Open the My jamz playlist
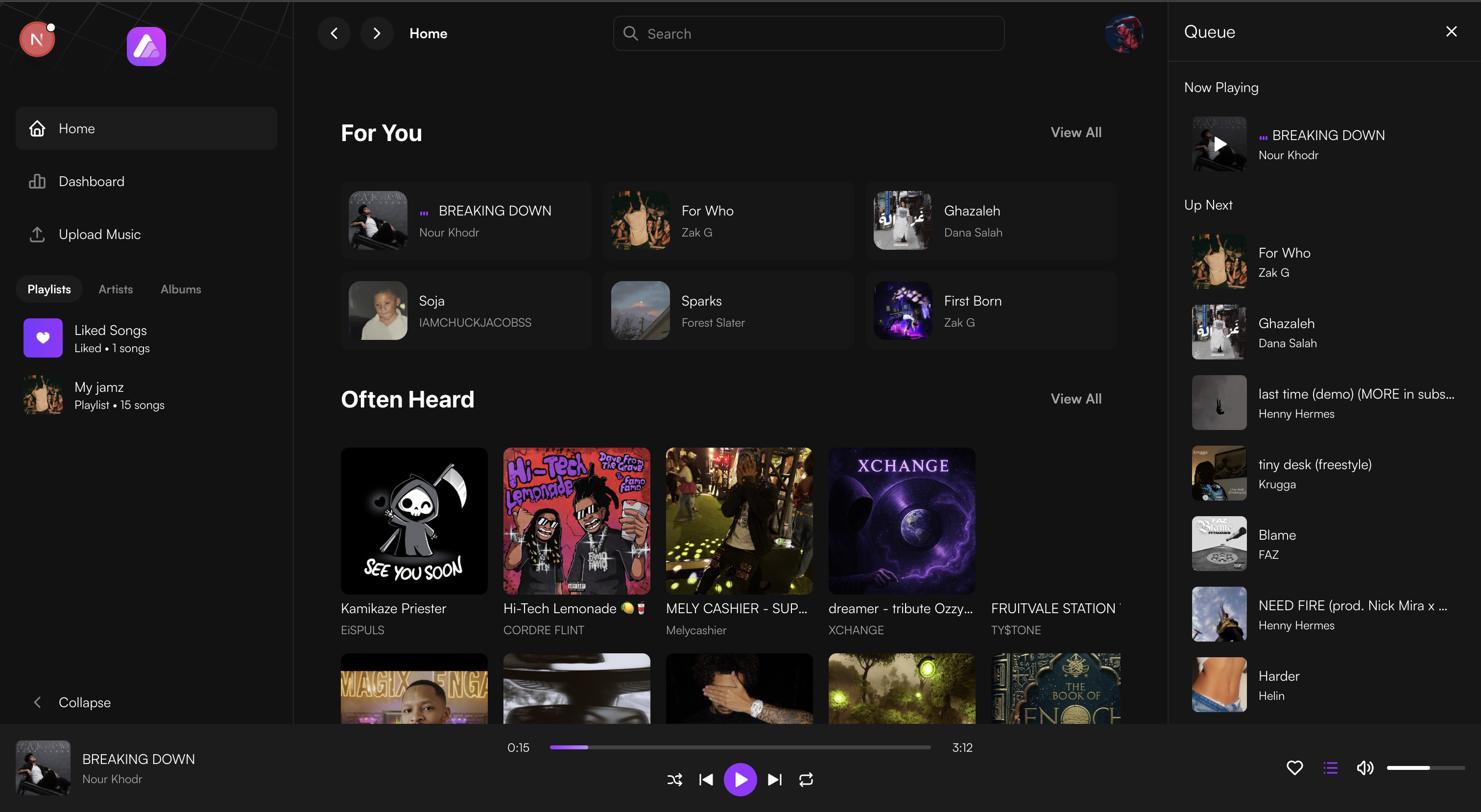The width and height of the screenshot is (1481, 812). coord(99,395)
